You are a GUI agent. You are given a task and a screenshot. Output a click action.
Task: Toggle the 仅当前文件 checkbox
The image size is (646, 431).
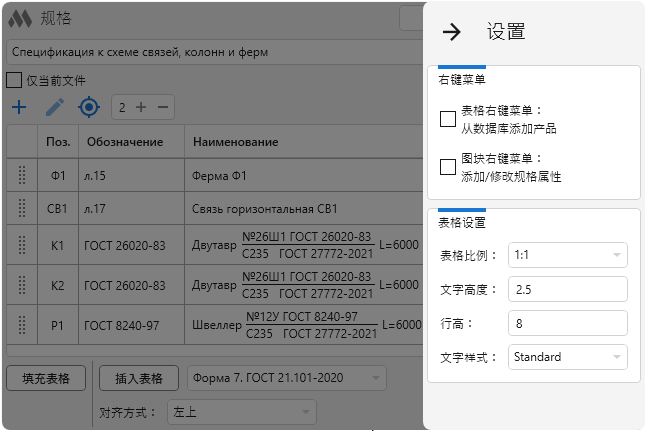[x=14, y=80]
